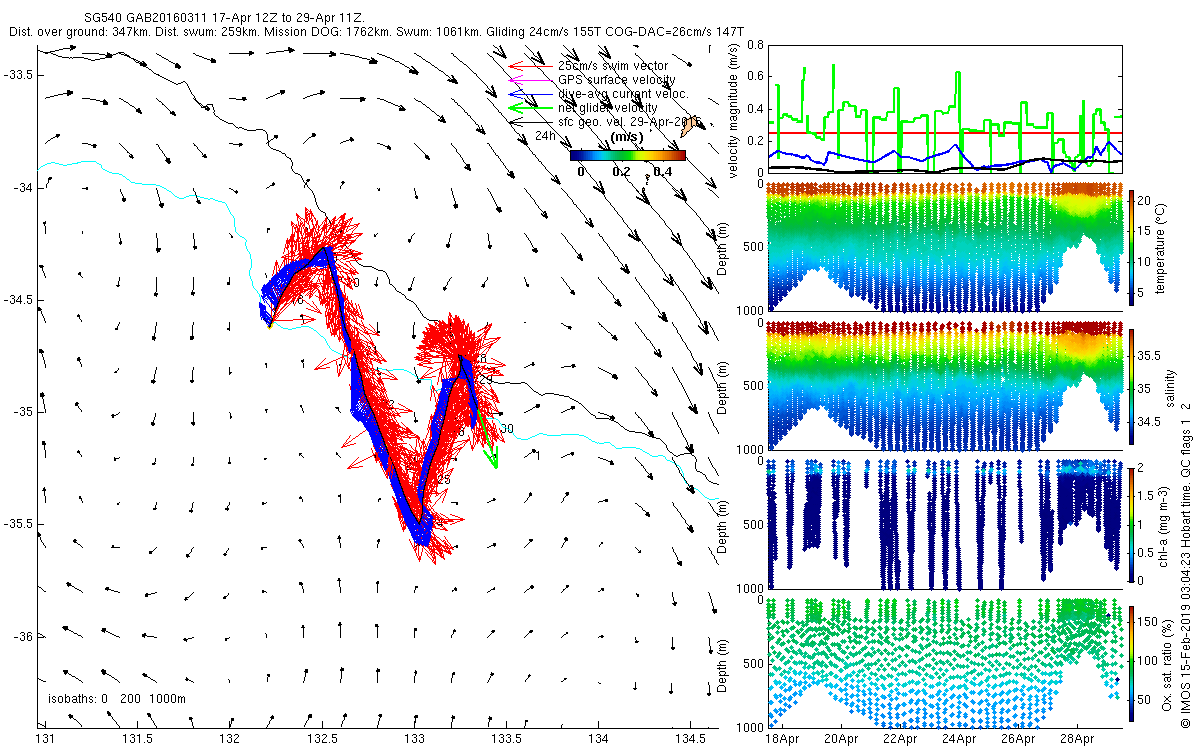Click the '24h' label beside the legend

click(x=545, y=135)
